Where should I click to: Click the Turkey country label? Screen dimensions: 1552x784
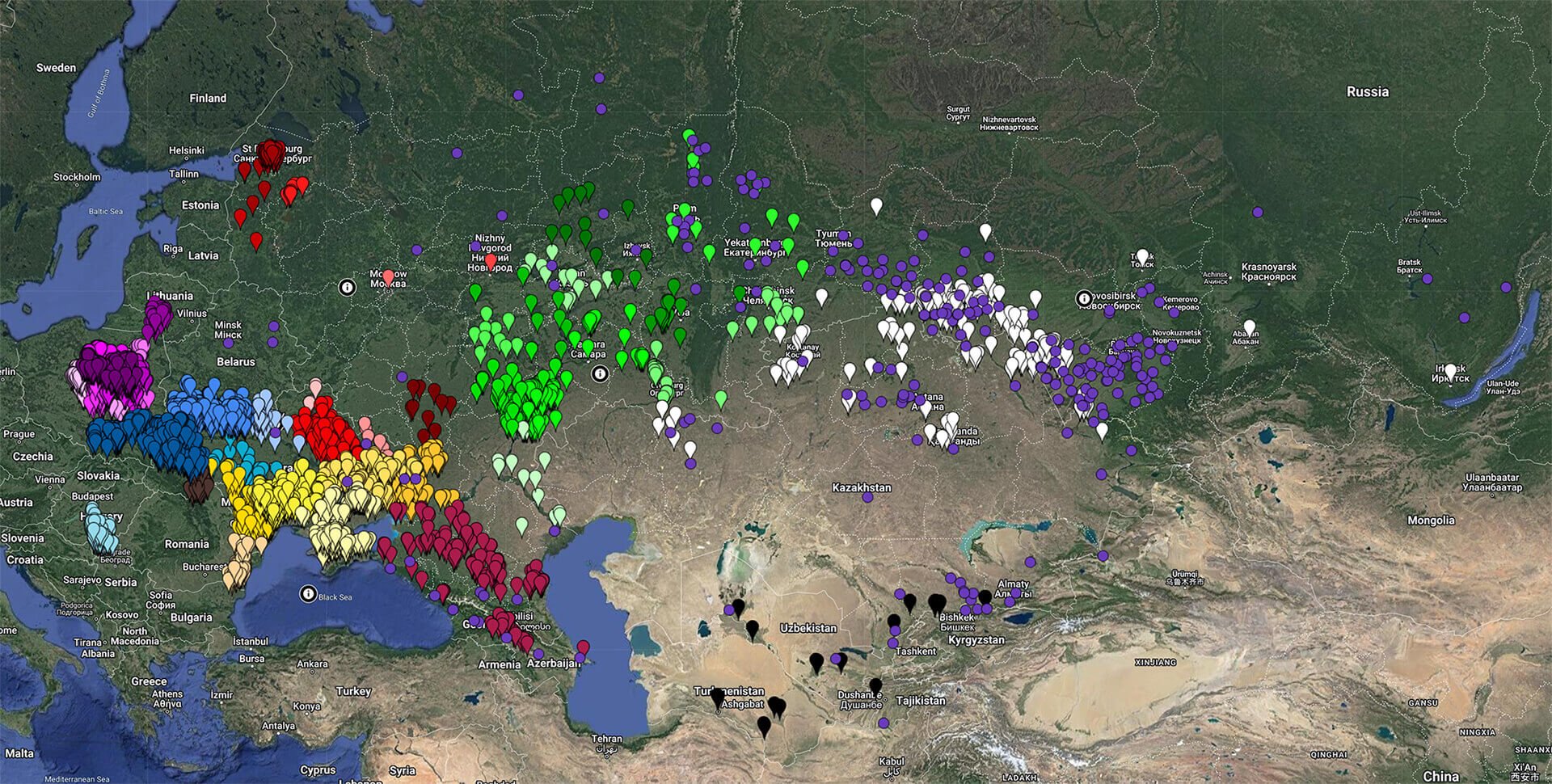[353, 691]
